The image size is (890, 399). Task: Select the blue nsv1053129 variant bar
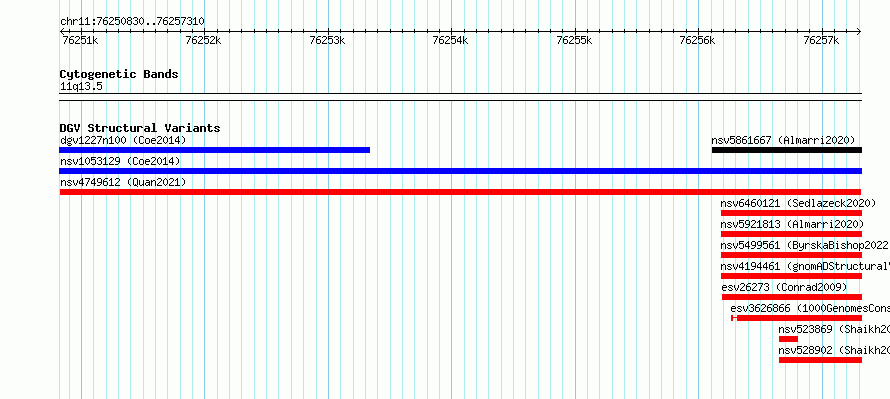click(x=460, y=171)
